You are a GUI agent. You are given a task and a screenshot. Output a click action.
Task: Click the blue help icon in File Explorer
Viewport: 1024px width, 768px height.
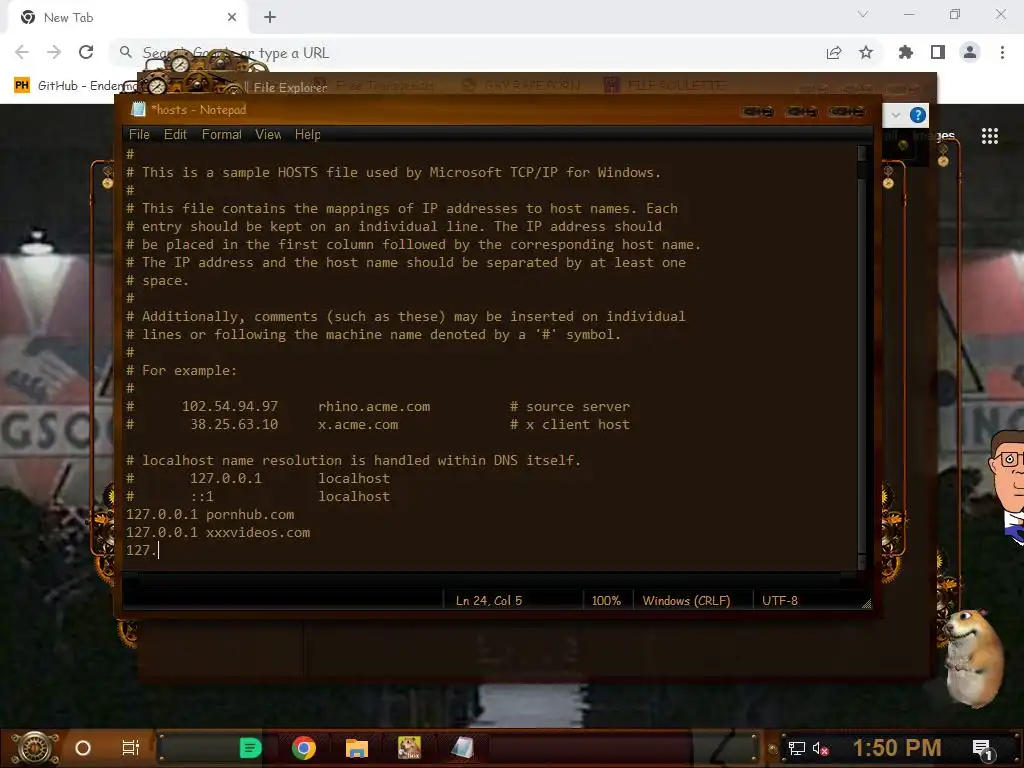[918, 116]
